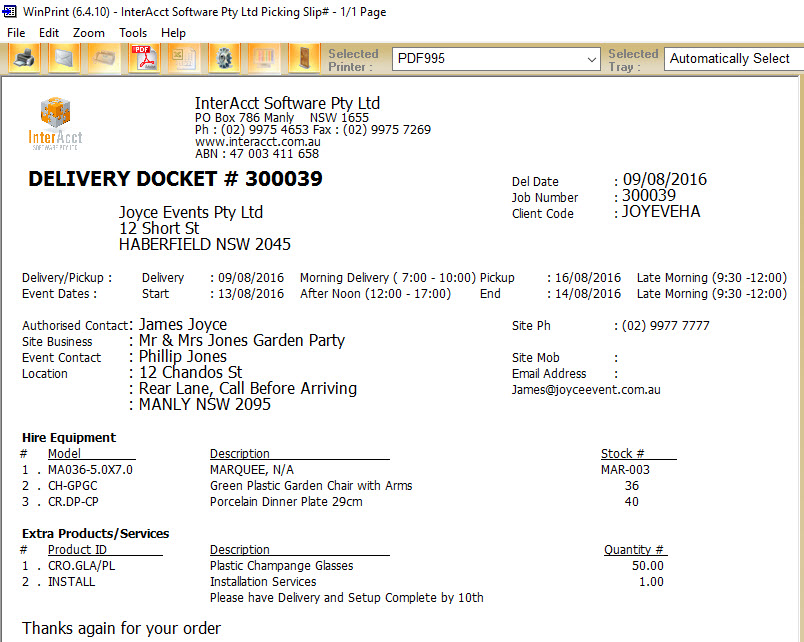This screenshot has height=642, width=804.
Task: Open the Selected Tray Automatically Select combo
Action: tap(734, 59)
